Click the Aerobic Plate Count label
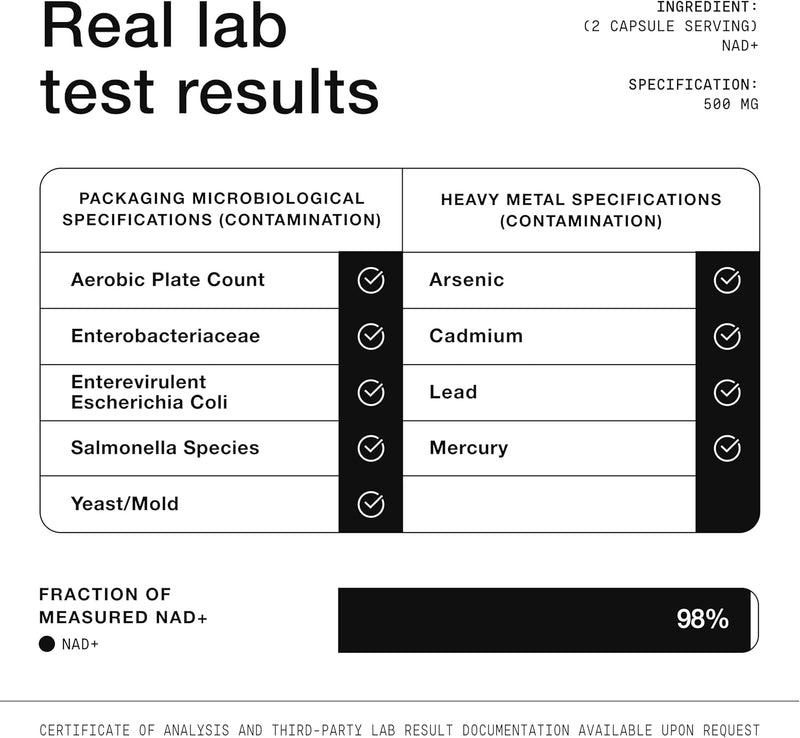This screenshot has width=800, height=738. click(x=168, y=280)
